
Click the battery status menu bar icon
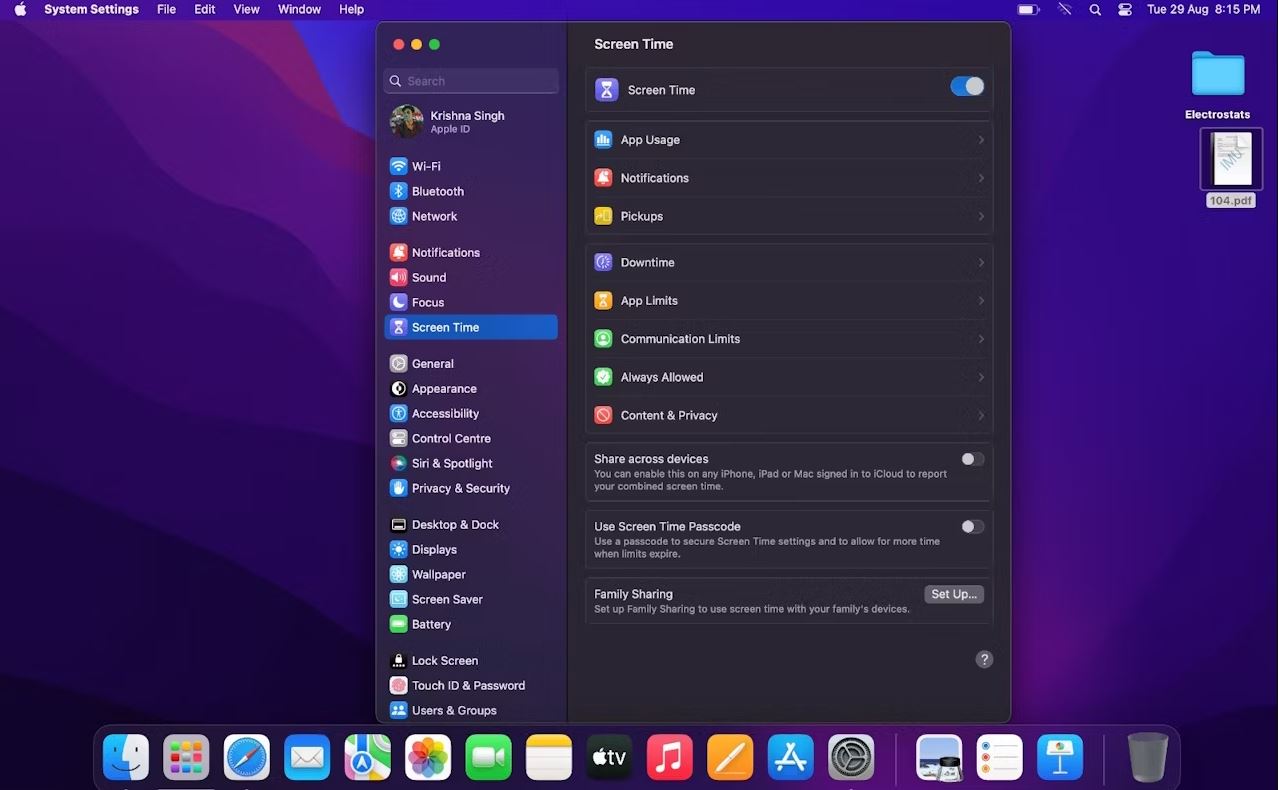(x=1028, y=9)
